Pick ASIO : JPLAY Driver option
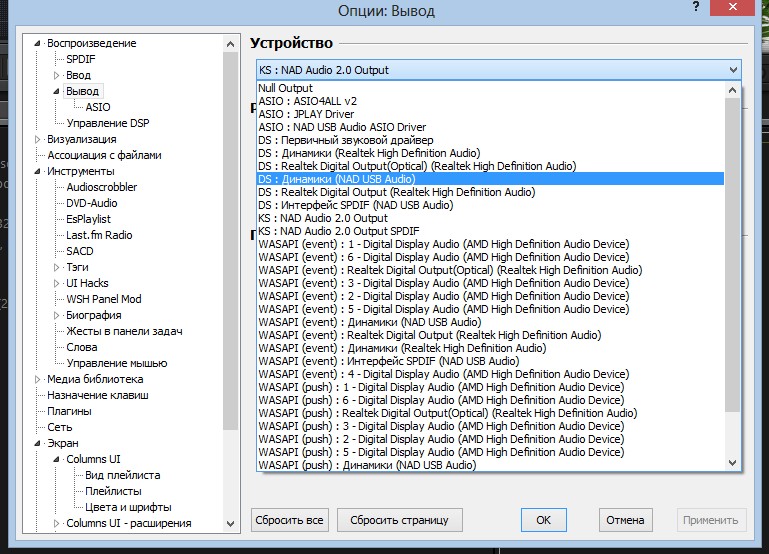769x554 pixels. click(x=490, y=114)
